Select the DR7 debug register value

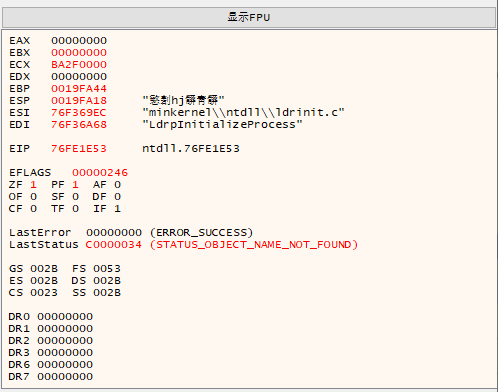coord(65,377)
